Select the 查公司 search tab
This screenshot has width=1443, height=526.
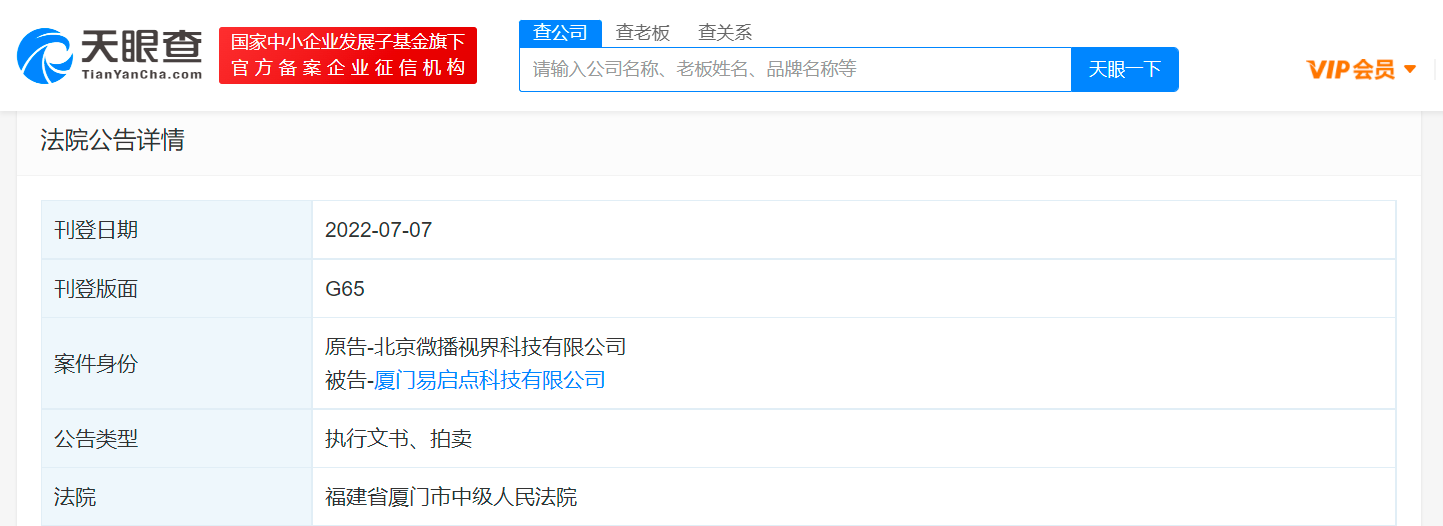(560, 32)
